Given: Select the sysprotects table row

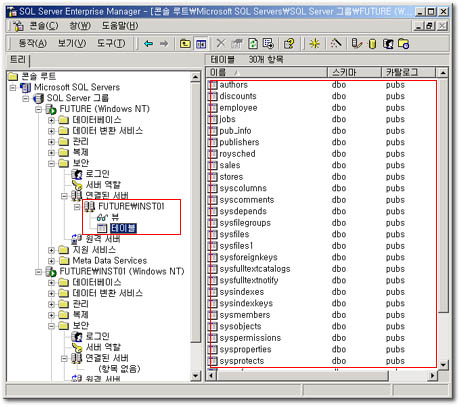Looking at the screenshot, I should tap(322, 361).
